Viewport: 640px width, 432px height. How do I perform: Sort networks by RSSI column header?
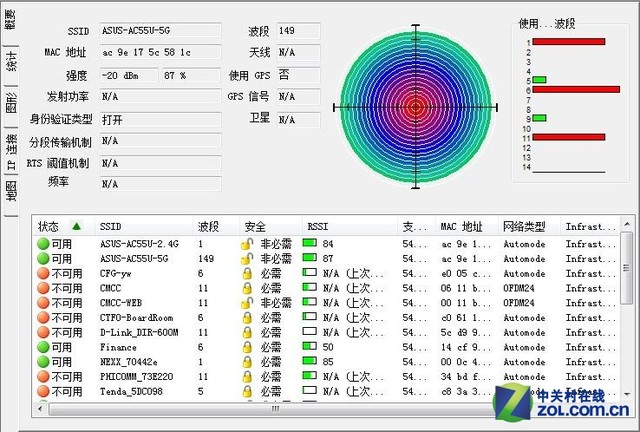pyautogui.click(x=350, y=226)
